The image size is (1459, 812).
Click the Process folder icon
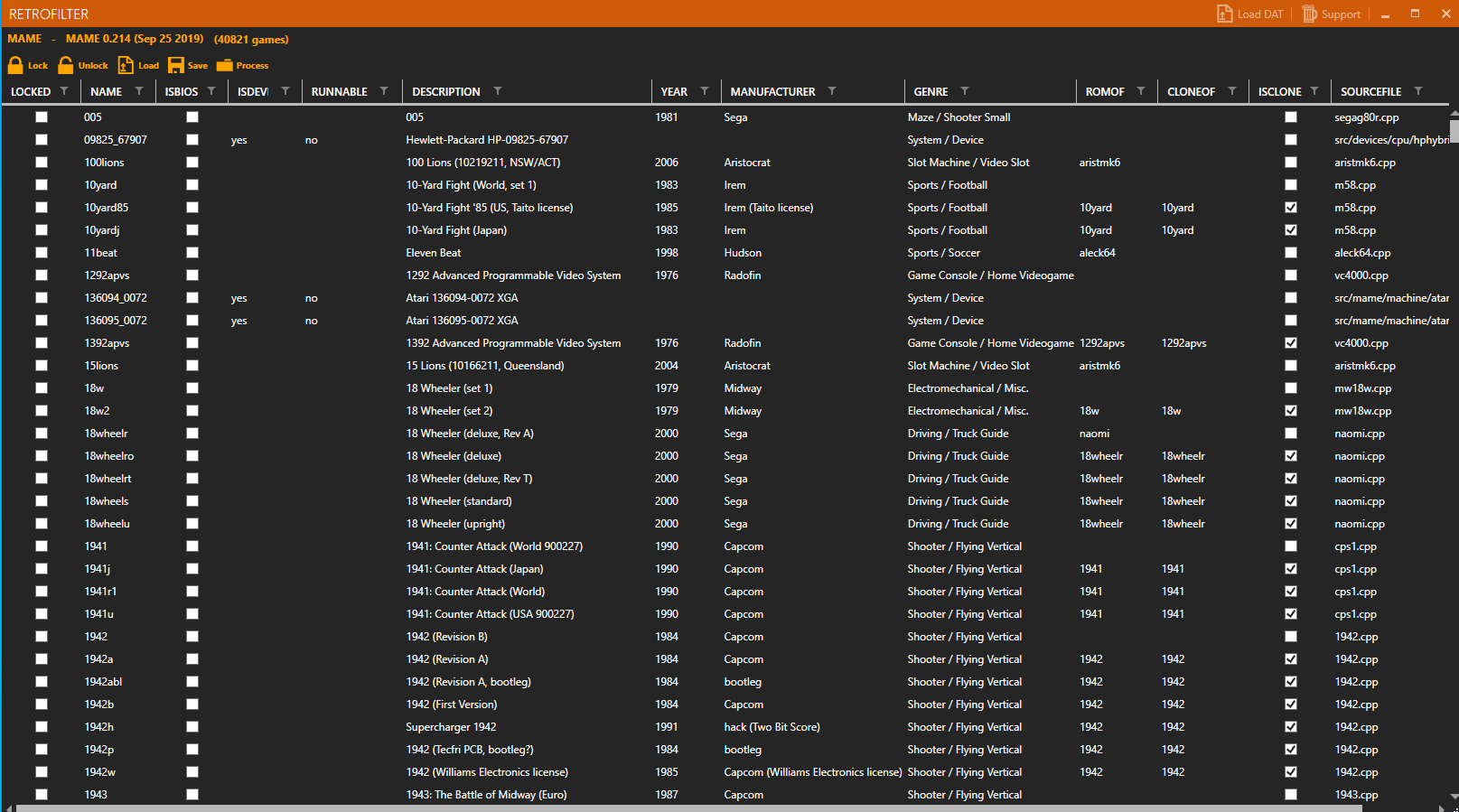coord(224,65)
